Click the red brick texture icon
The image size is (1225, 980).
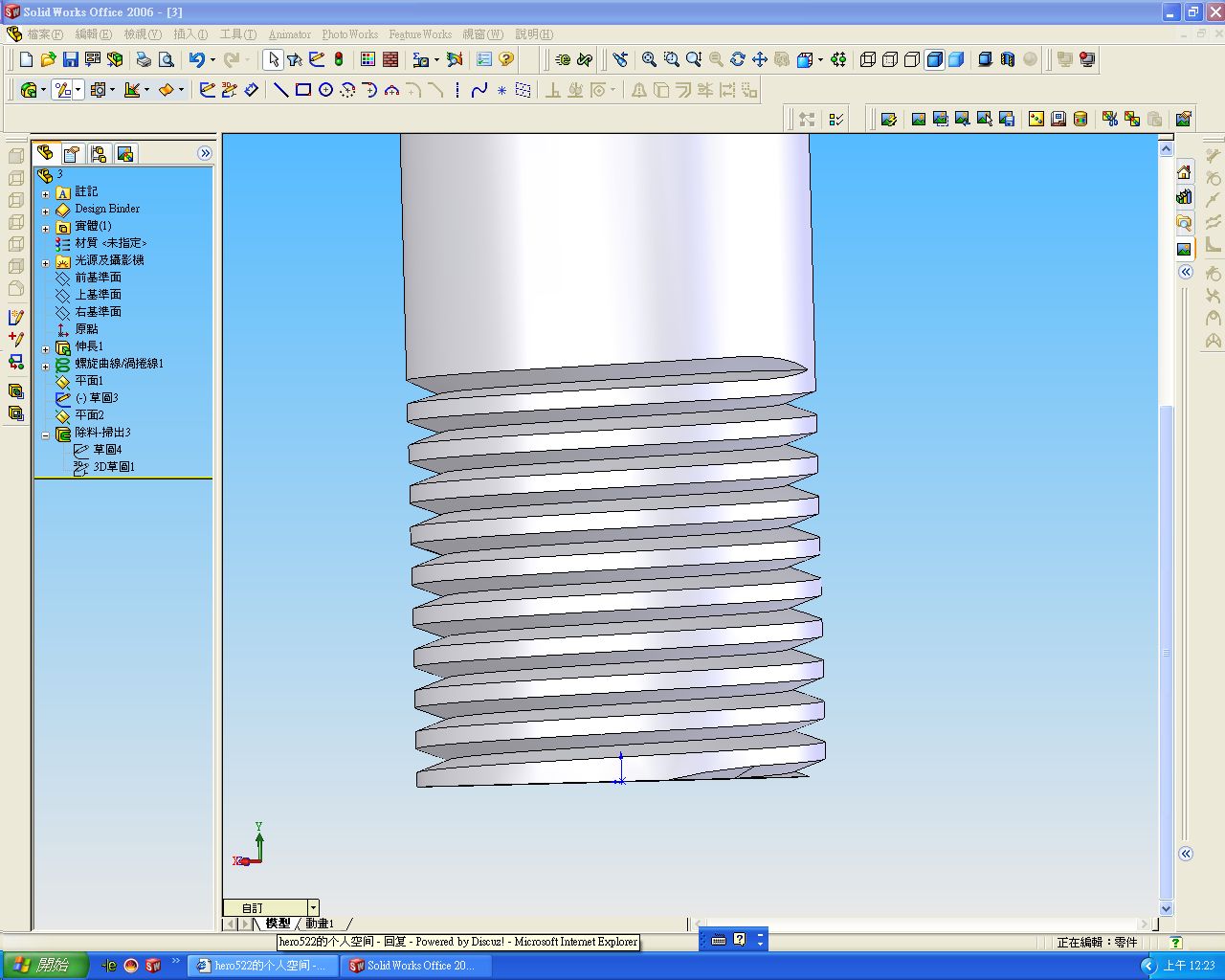(390, 59)
